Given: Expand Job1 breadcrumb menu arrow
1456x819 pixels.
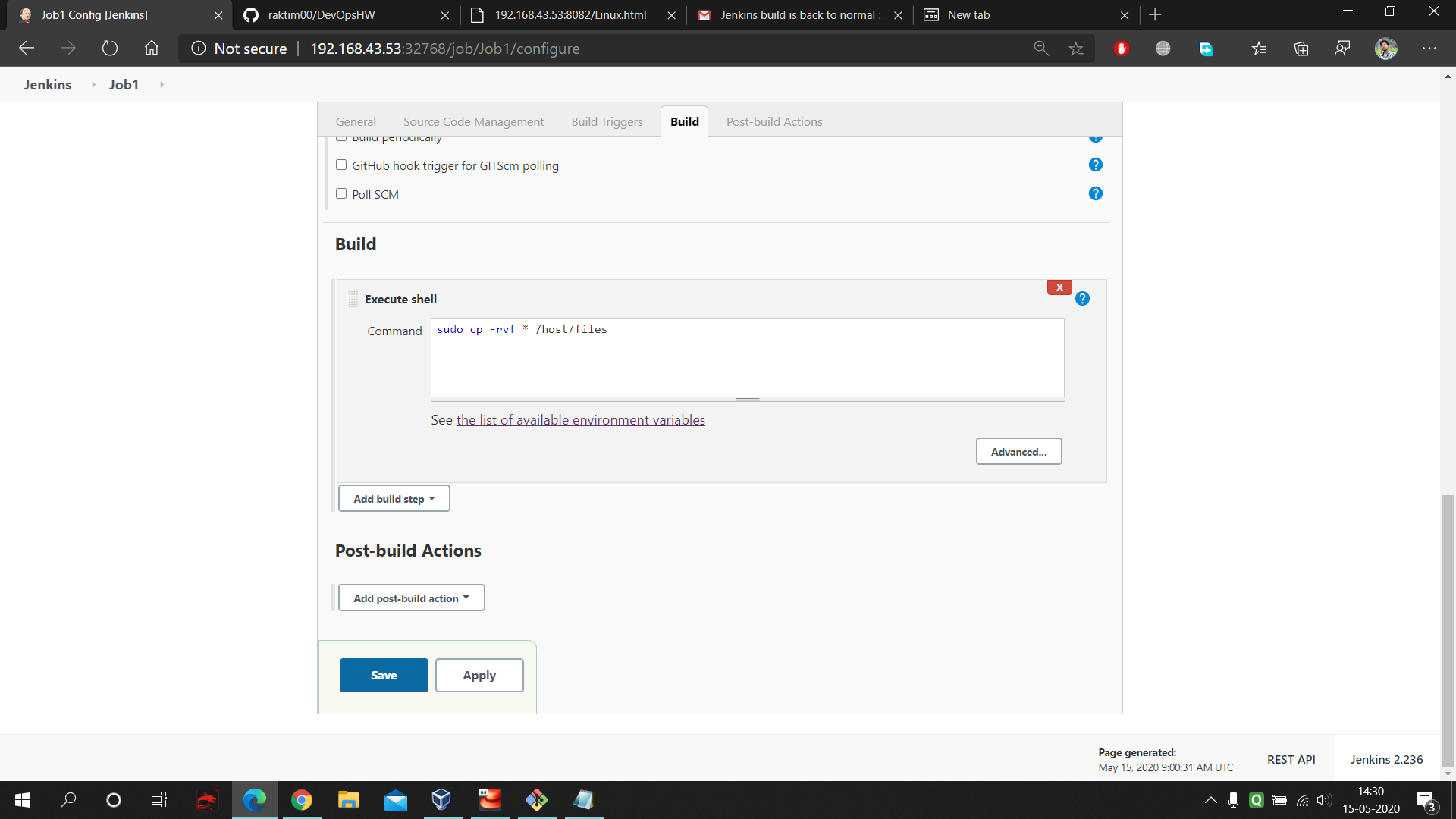Looking at the screenshot, I should (162, 85).
